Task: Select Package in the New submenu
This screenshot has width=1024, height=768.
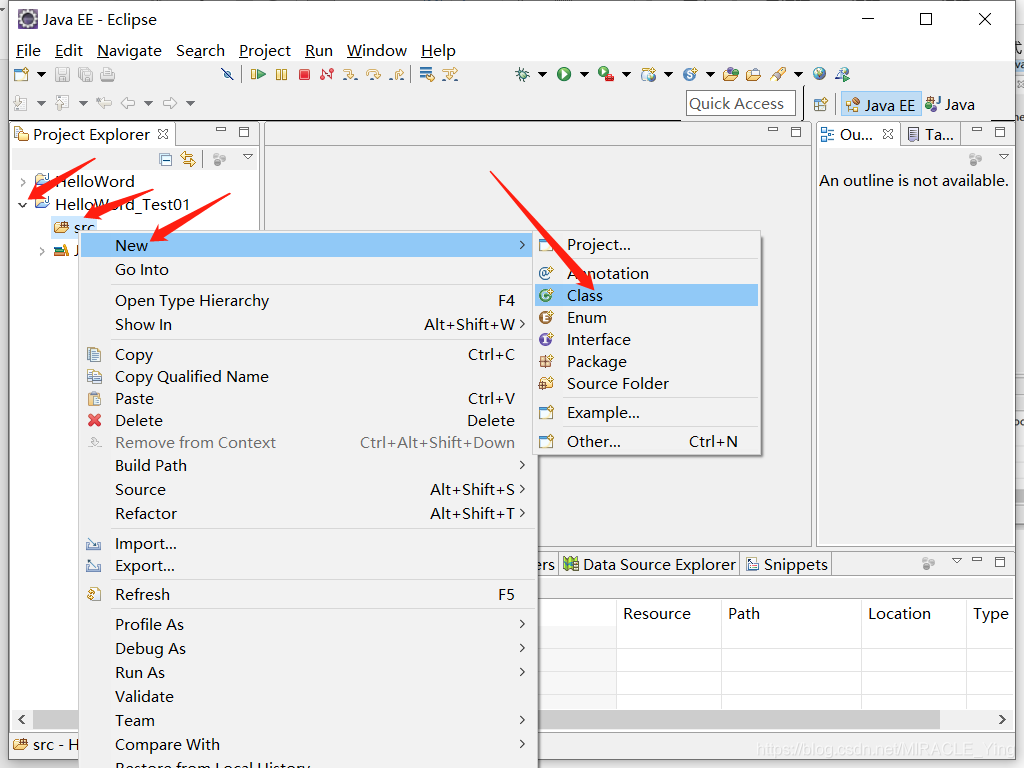Action: pyautogui.click(x=647, y=362)
